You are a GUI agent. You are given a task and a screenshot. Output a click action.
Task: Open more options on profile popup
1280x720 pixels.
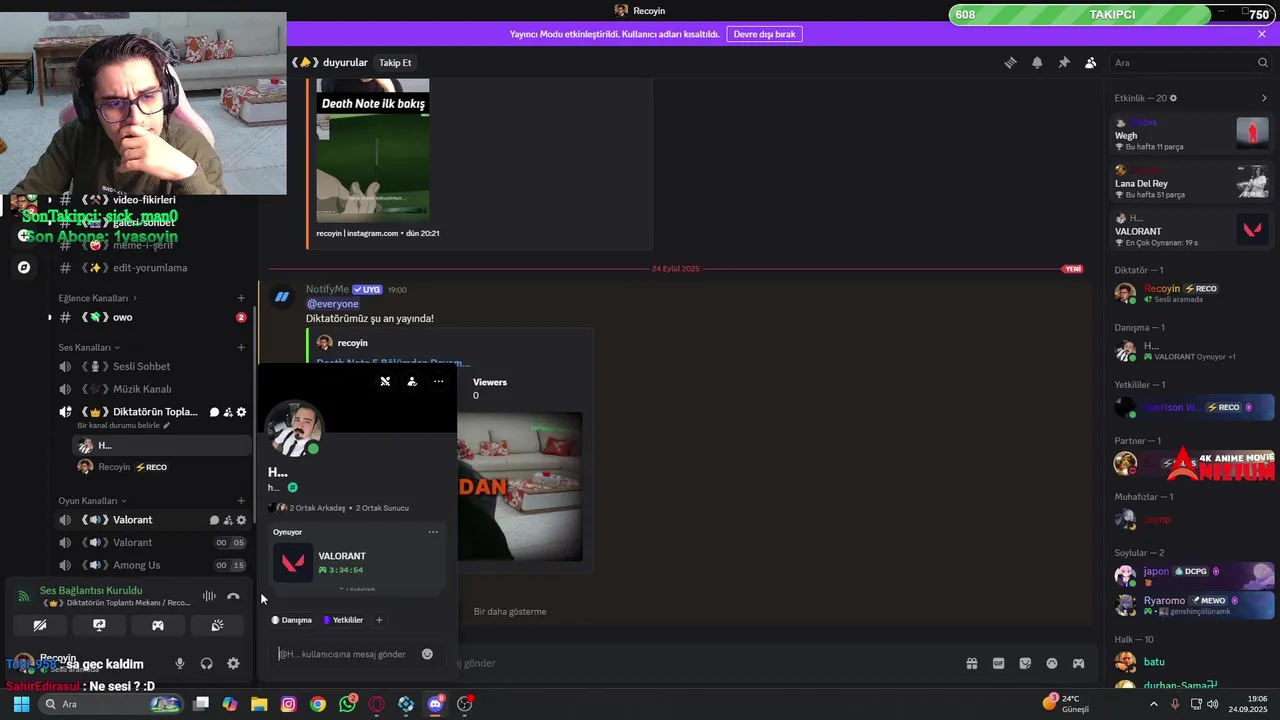point(438,381)
